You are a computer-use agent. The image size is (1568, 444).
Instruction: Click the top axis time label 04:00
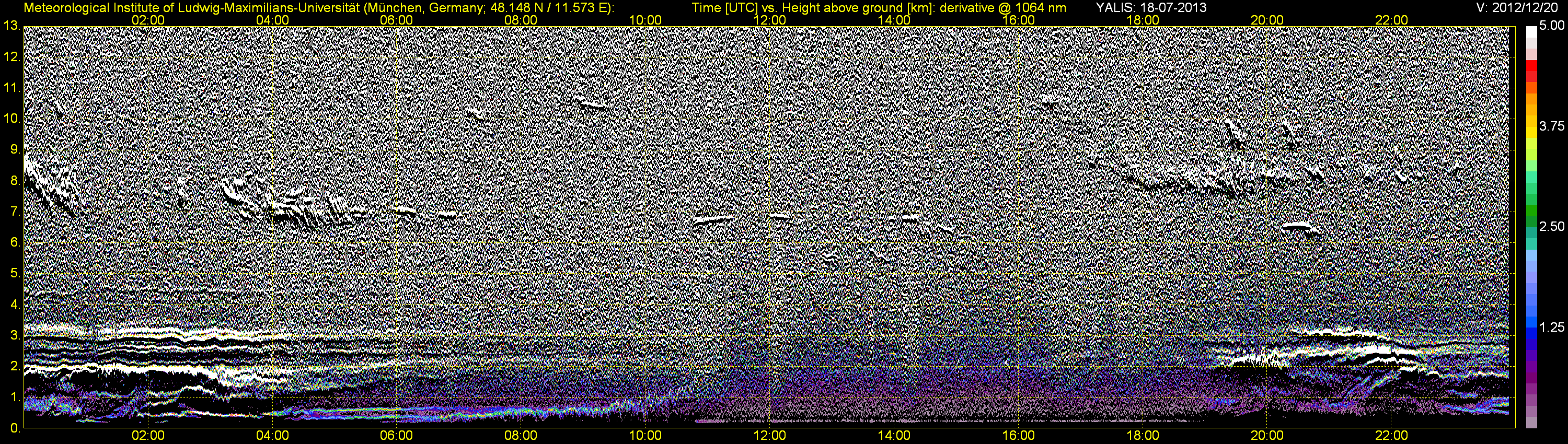click(x=272, y=20)
